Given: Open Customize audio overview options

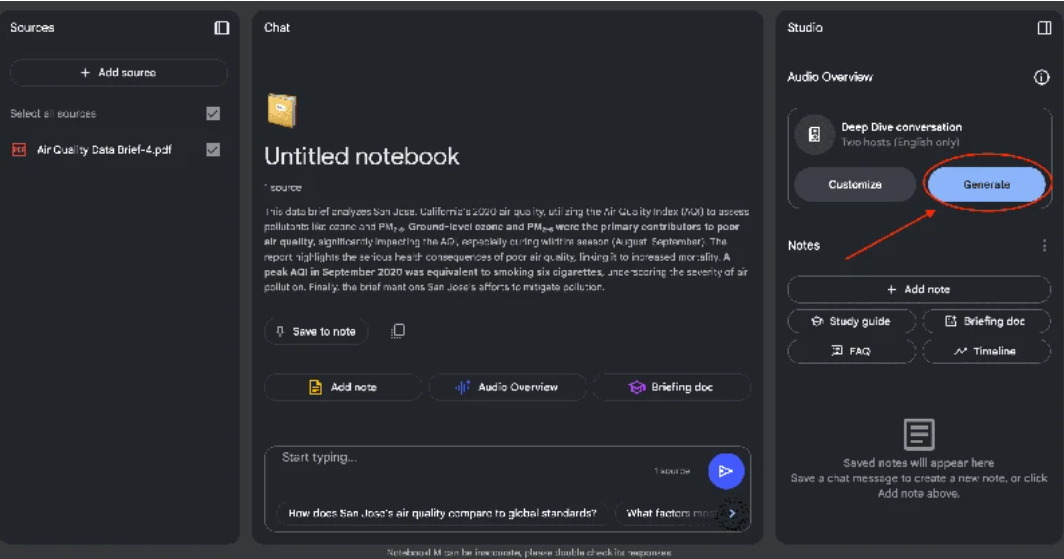Looking at the screenshot, I should 855,185.
